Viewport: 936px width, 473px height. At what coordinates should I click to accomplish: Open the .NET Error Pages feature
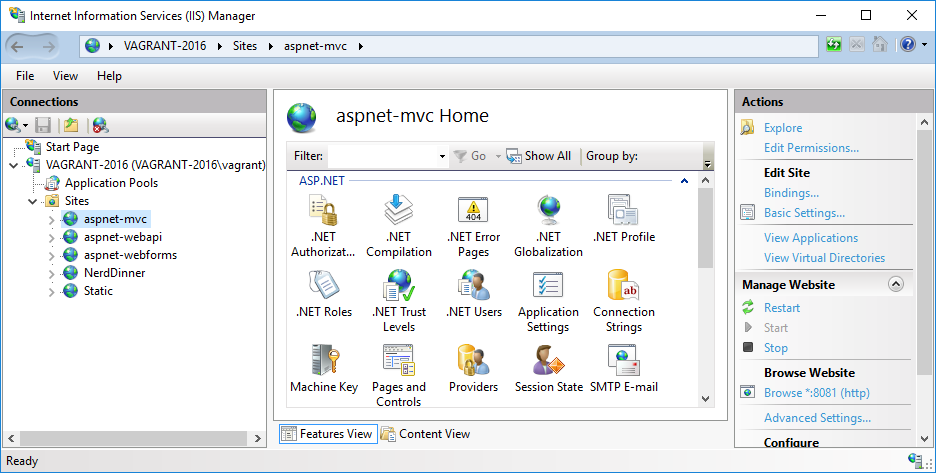(x=473, y=226)
